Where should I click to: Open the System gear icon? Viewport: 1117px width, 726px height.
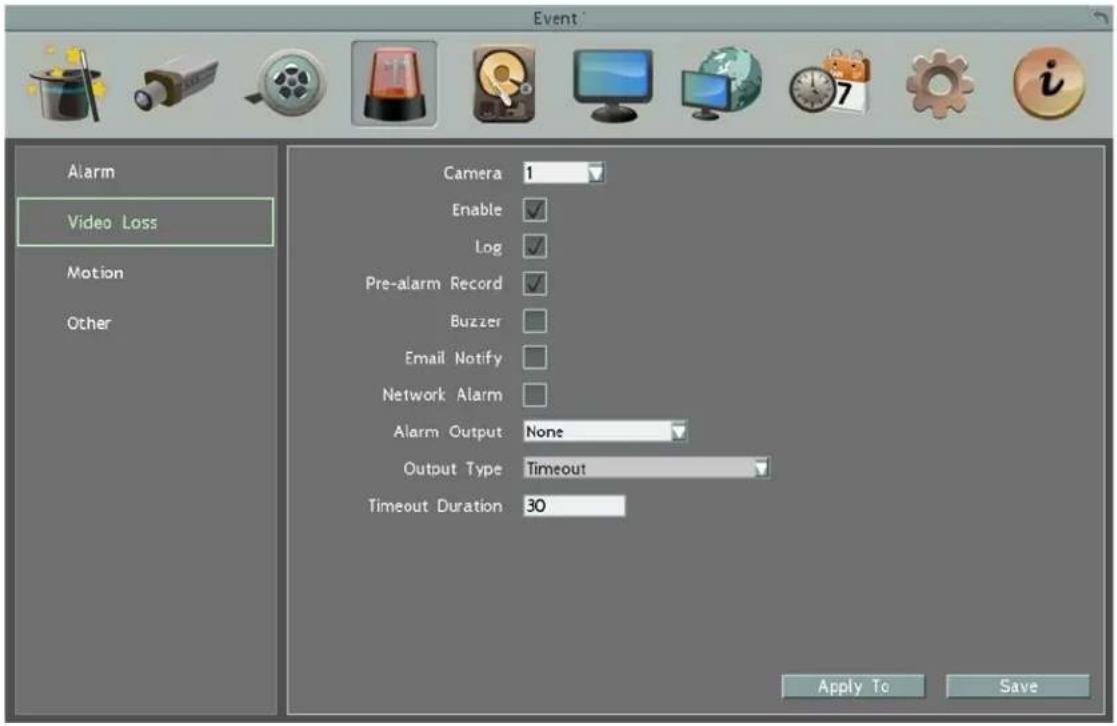pos(940,85)
